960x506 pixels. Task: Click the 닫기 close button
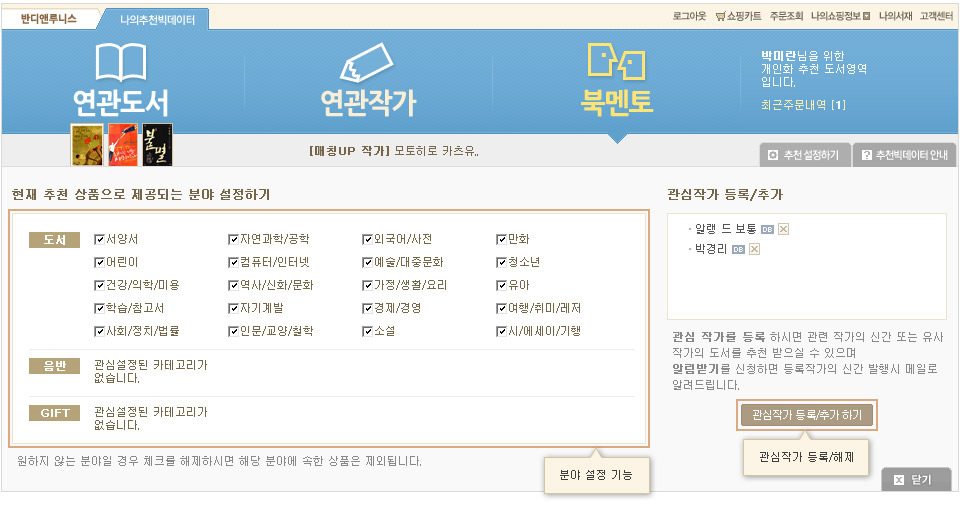click(x=915, y=480)
